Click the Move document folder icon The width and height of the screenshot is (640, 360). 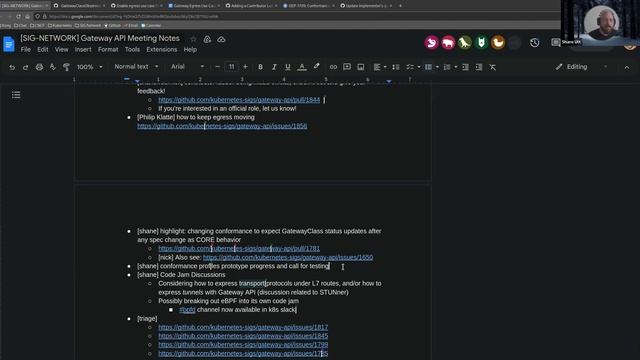[x=207, y=39]
